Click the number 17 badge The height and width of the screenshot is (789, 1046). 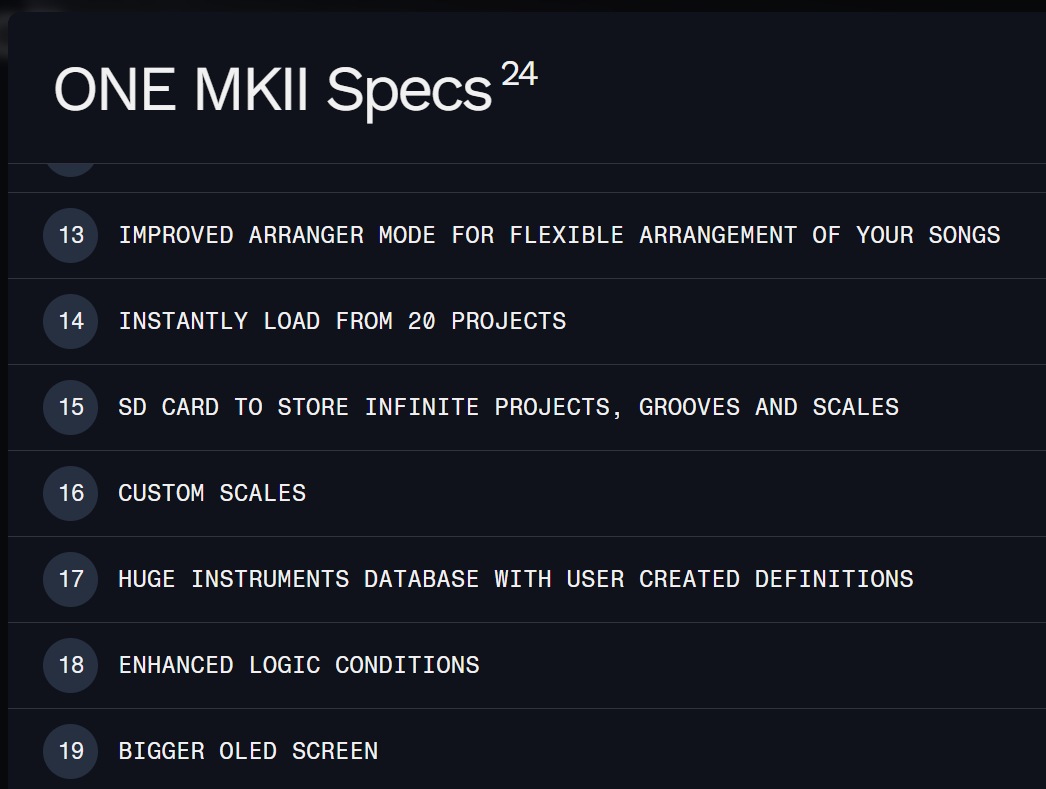71,579
